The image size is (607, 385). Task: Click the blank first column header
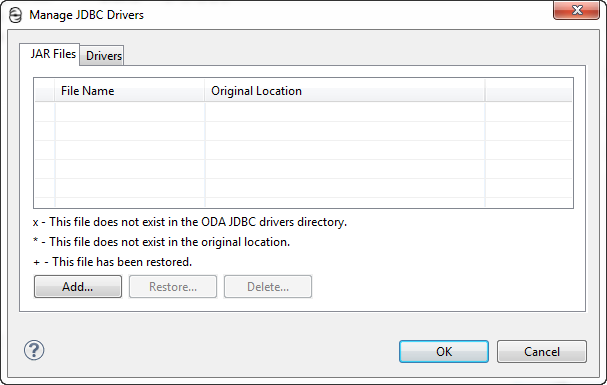[x=45, y=91]
